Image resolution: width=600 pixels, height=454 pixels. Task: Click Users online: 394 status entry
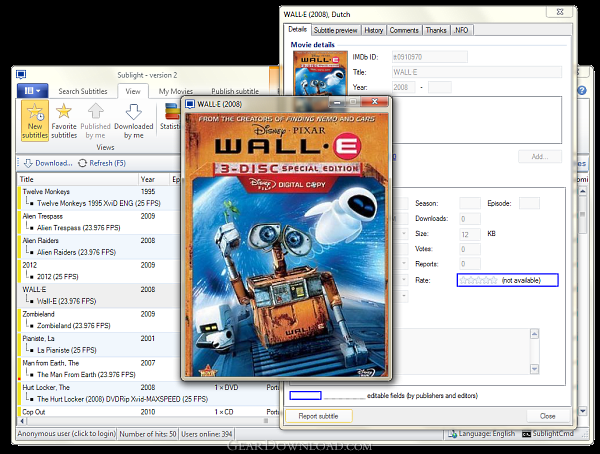pyautogui.click(x=207, y=434)
